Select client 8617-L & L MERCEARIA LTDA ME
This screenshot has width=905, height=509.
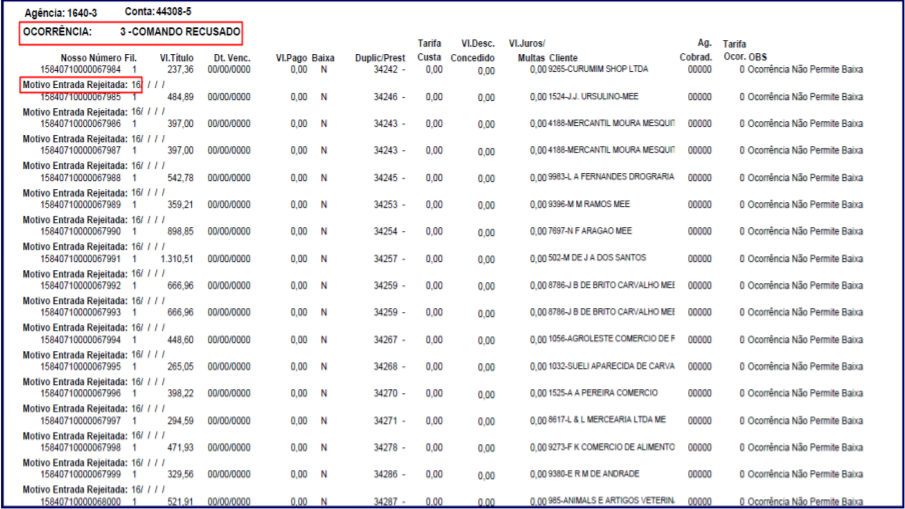[x=607, y=420]
